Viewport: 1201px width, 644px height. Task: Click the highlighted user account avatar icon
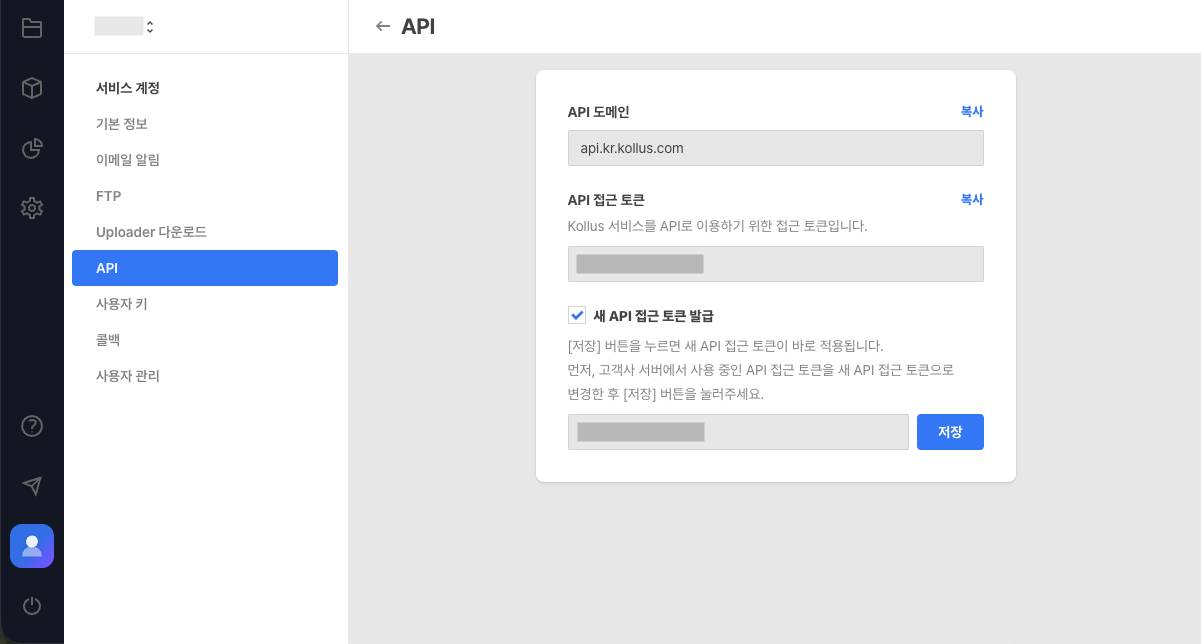coord(31,546)
